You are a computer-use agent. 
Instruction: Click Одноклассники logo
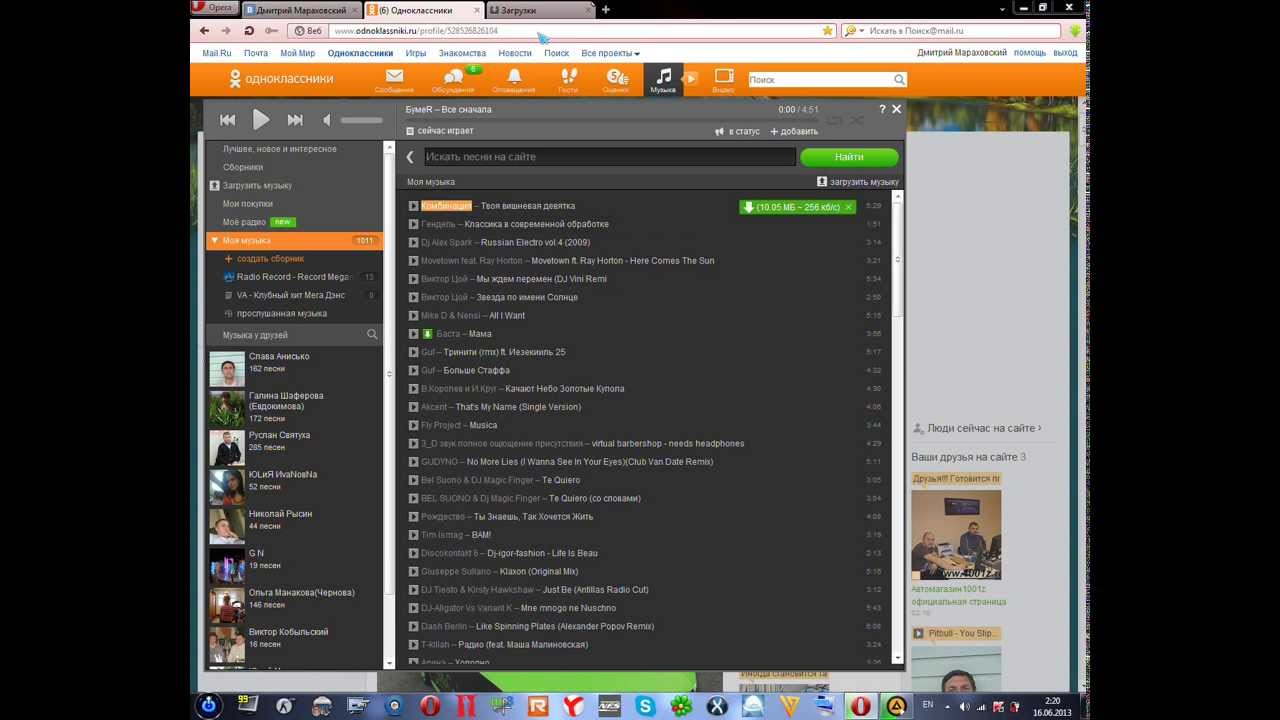pos(281,78)
